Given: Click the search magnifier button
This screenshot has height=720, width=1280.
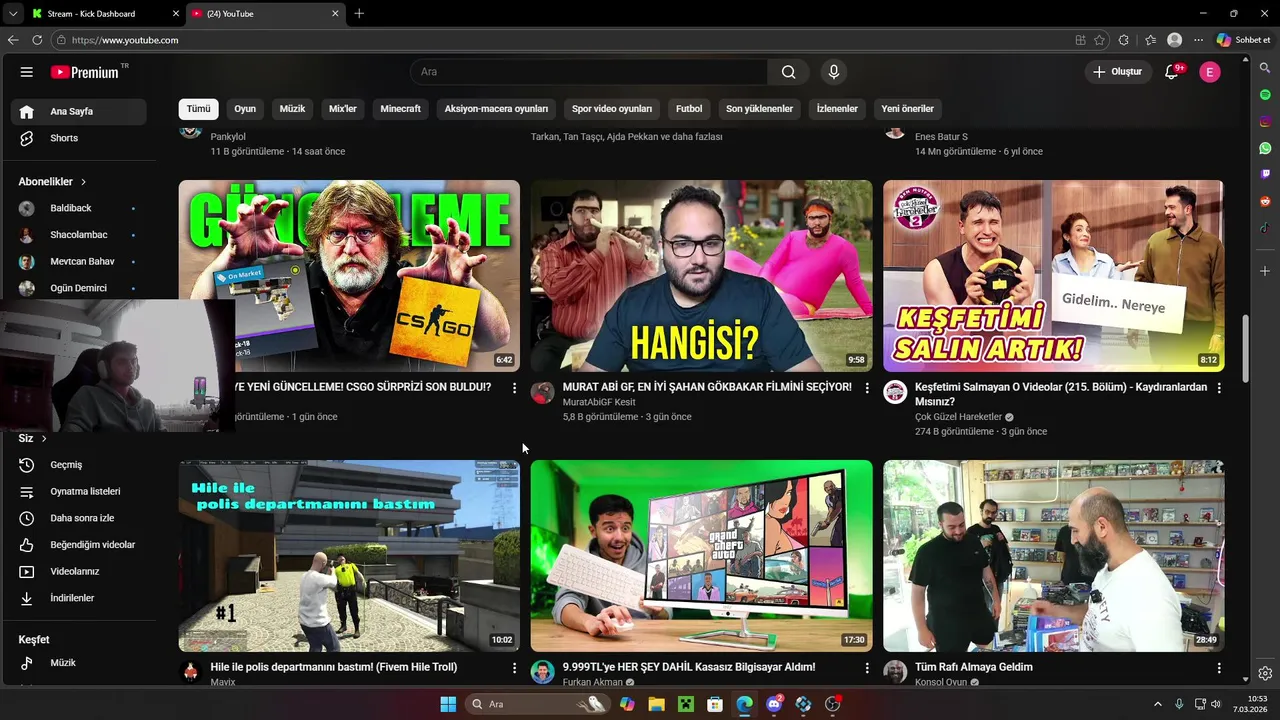Looking at the screenshot, I should click(x=788, y=72).
